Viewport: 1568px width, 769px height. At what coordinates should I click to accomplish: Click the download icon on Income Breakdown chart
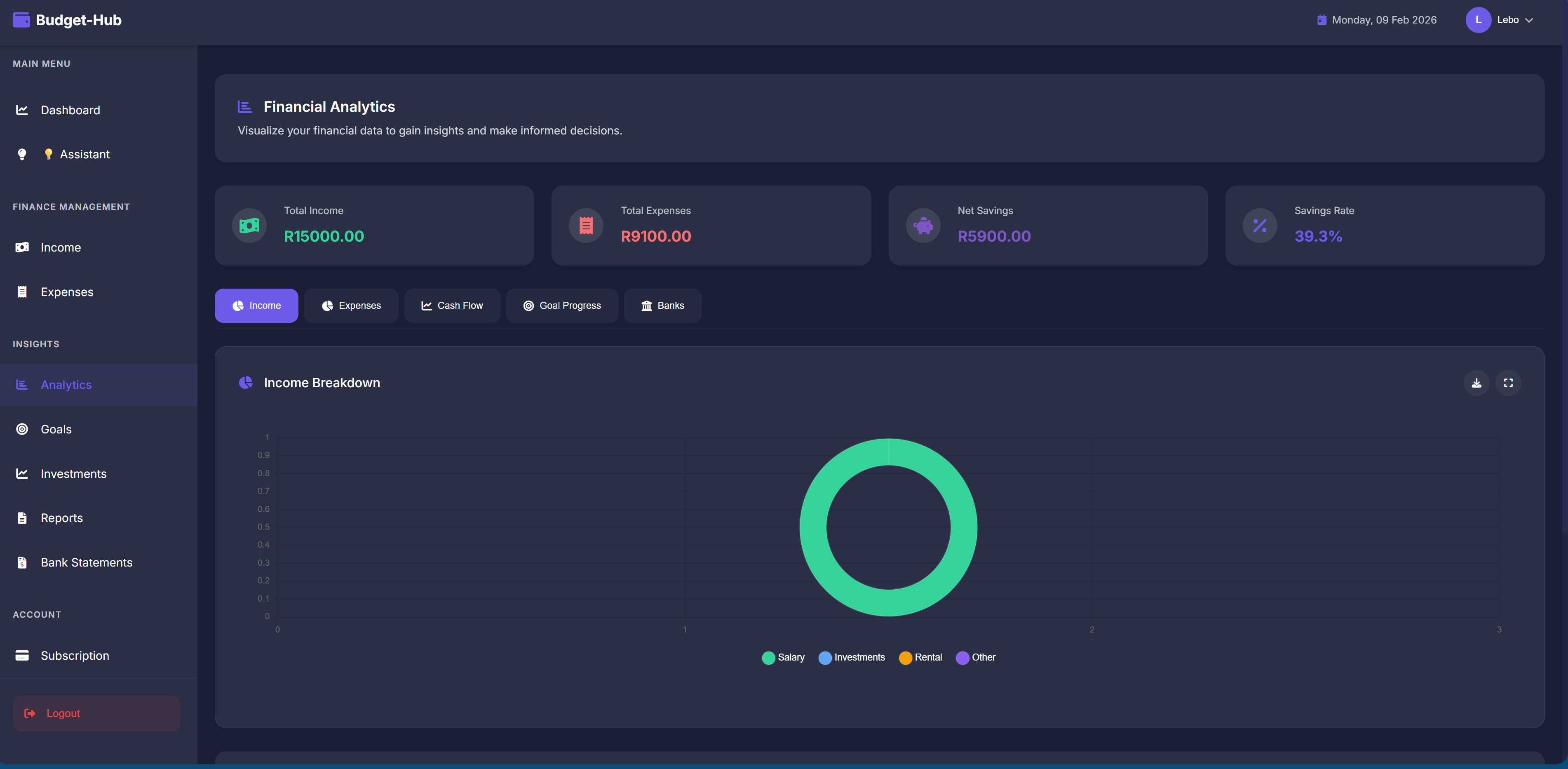(1476, 382)
